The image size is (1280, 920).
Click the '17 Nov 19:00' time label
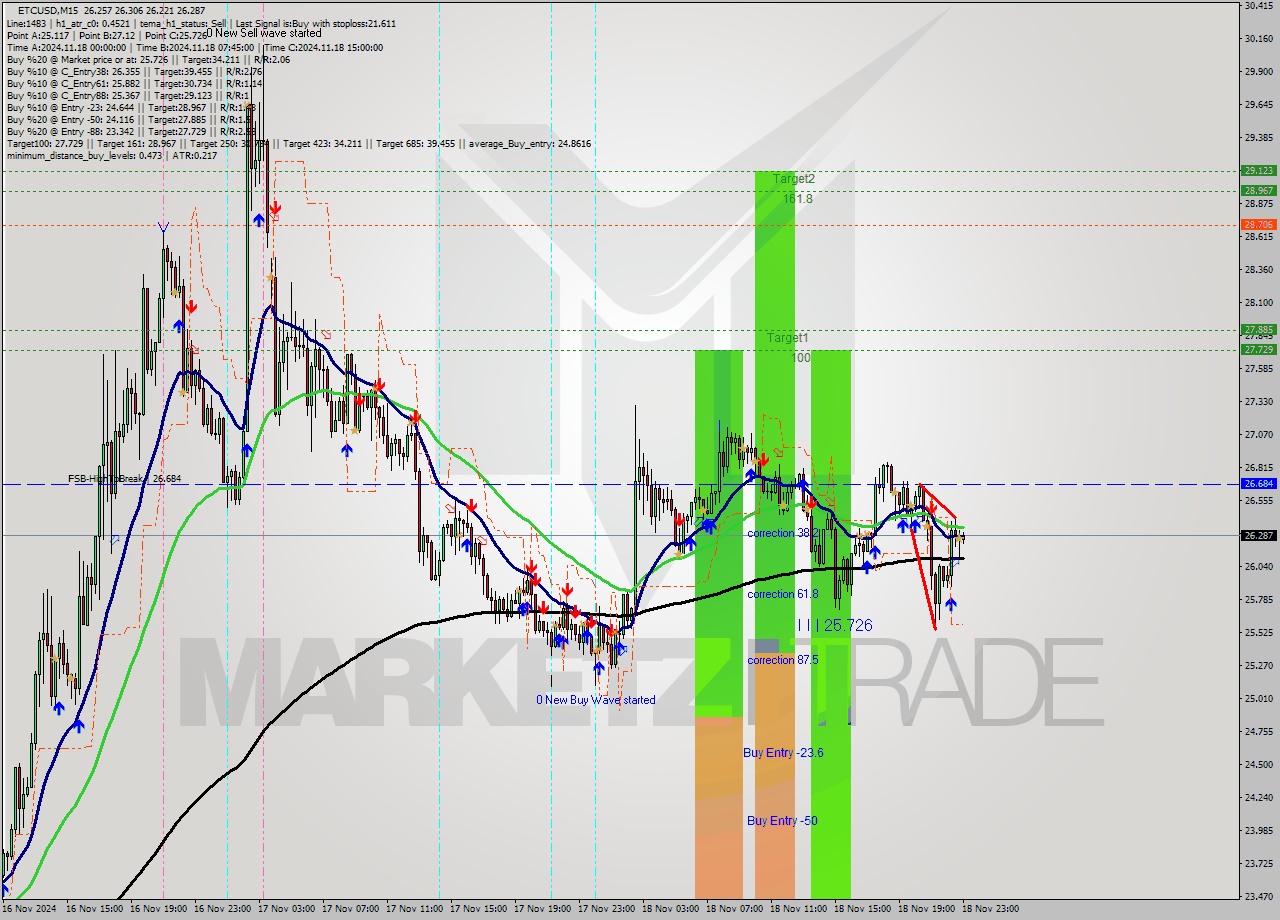(x=542, y=909)
